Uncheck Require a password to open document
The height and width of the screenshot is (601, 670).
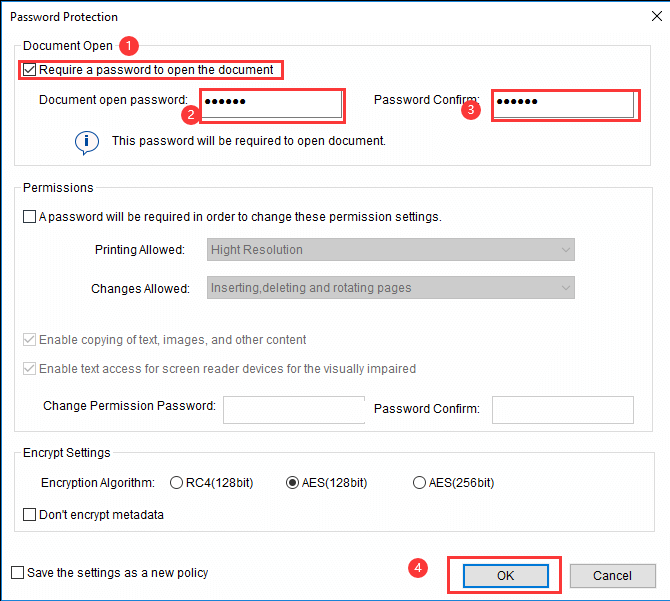point(29,70)
